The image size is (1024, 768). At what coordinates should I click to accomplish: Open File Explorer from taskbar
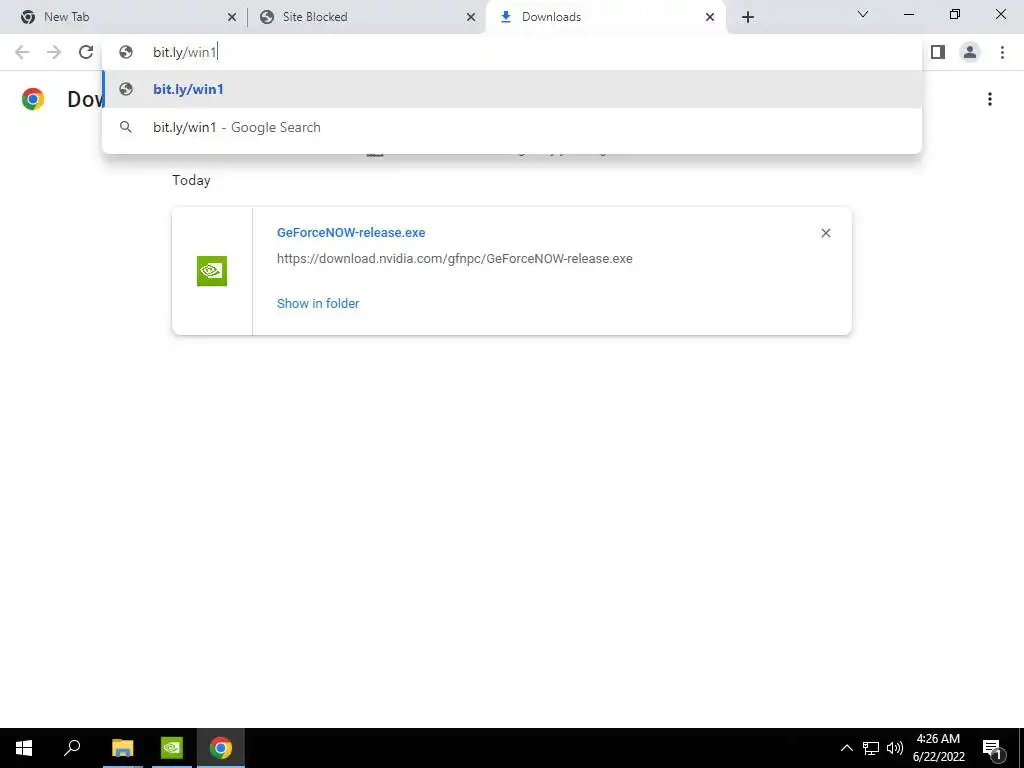point(122,748)
